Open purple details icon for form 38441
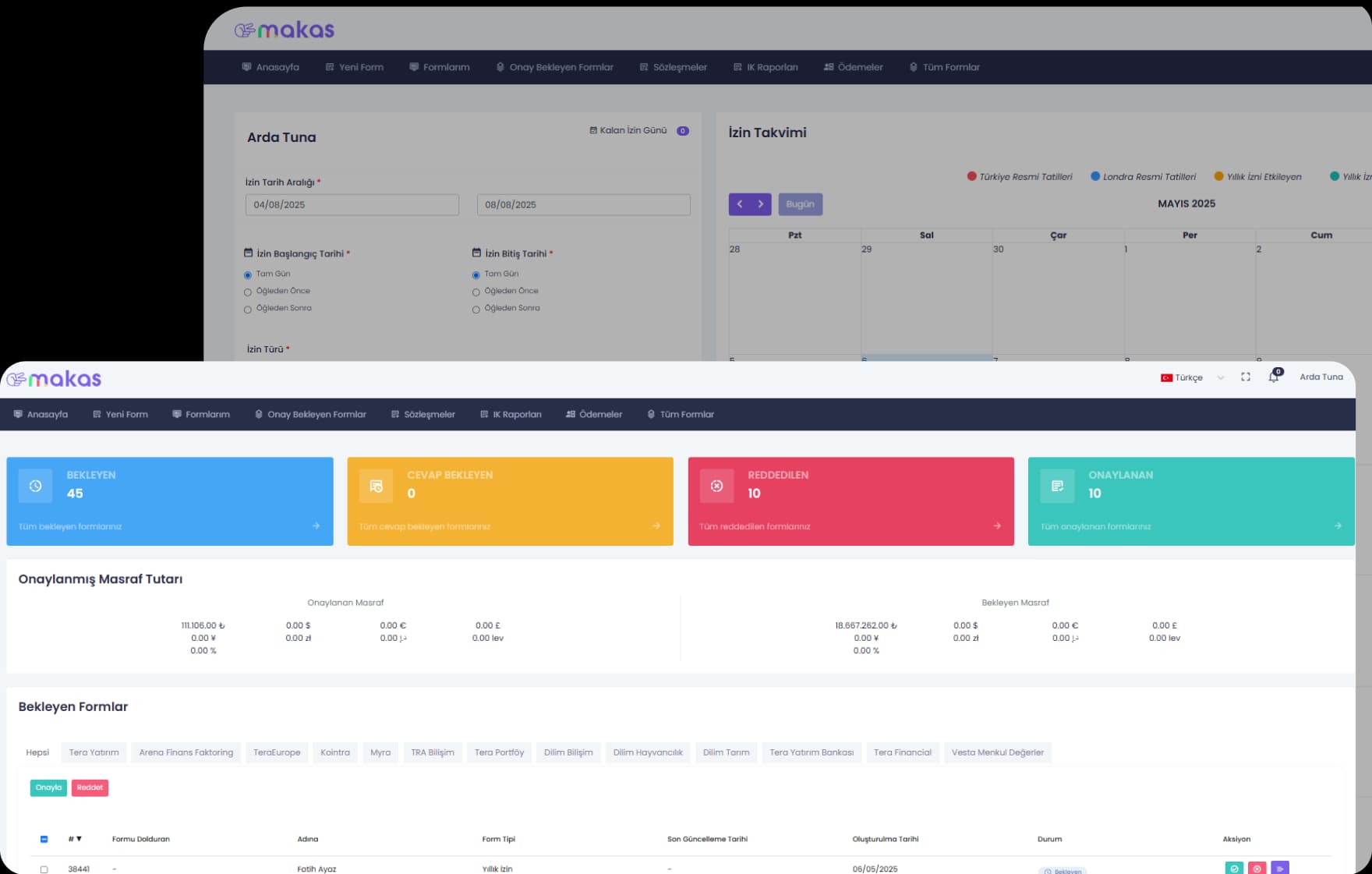Viewport: 1372px width, 874px height. pyautogui.click(x=1279, y=868)
